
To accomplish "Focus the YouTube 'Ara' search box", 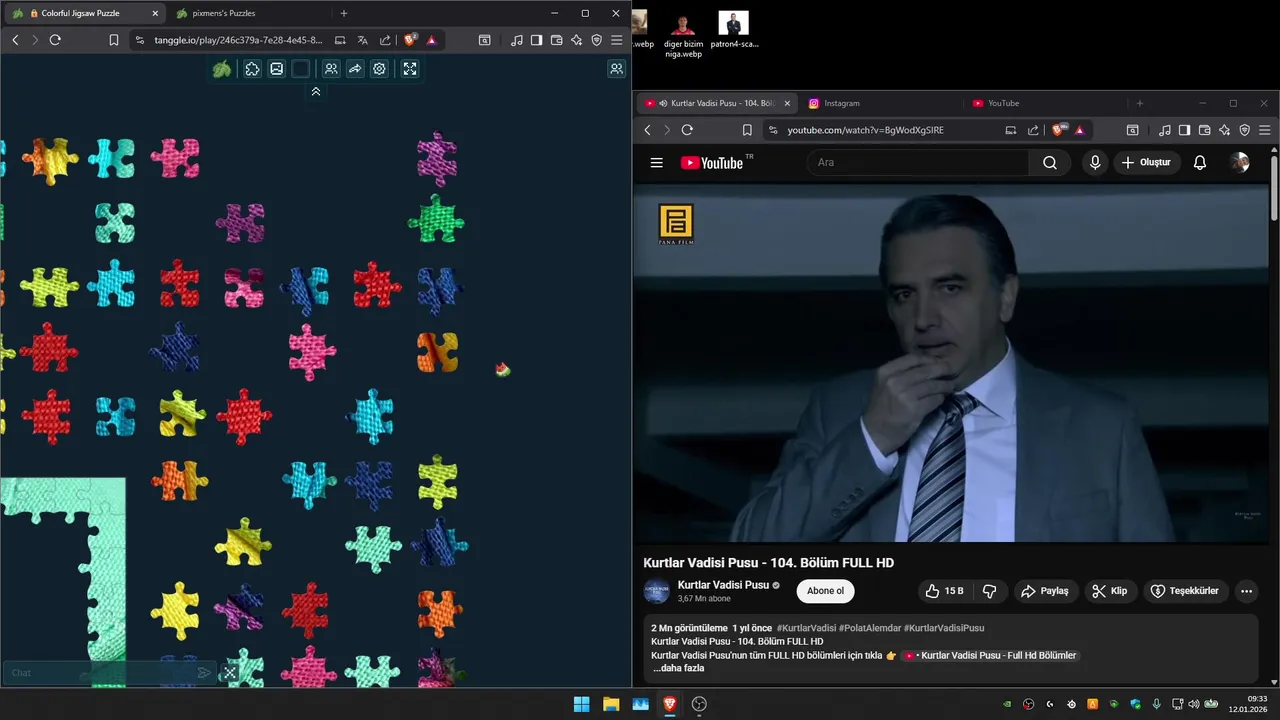I will click(x=920, y=162).
